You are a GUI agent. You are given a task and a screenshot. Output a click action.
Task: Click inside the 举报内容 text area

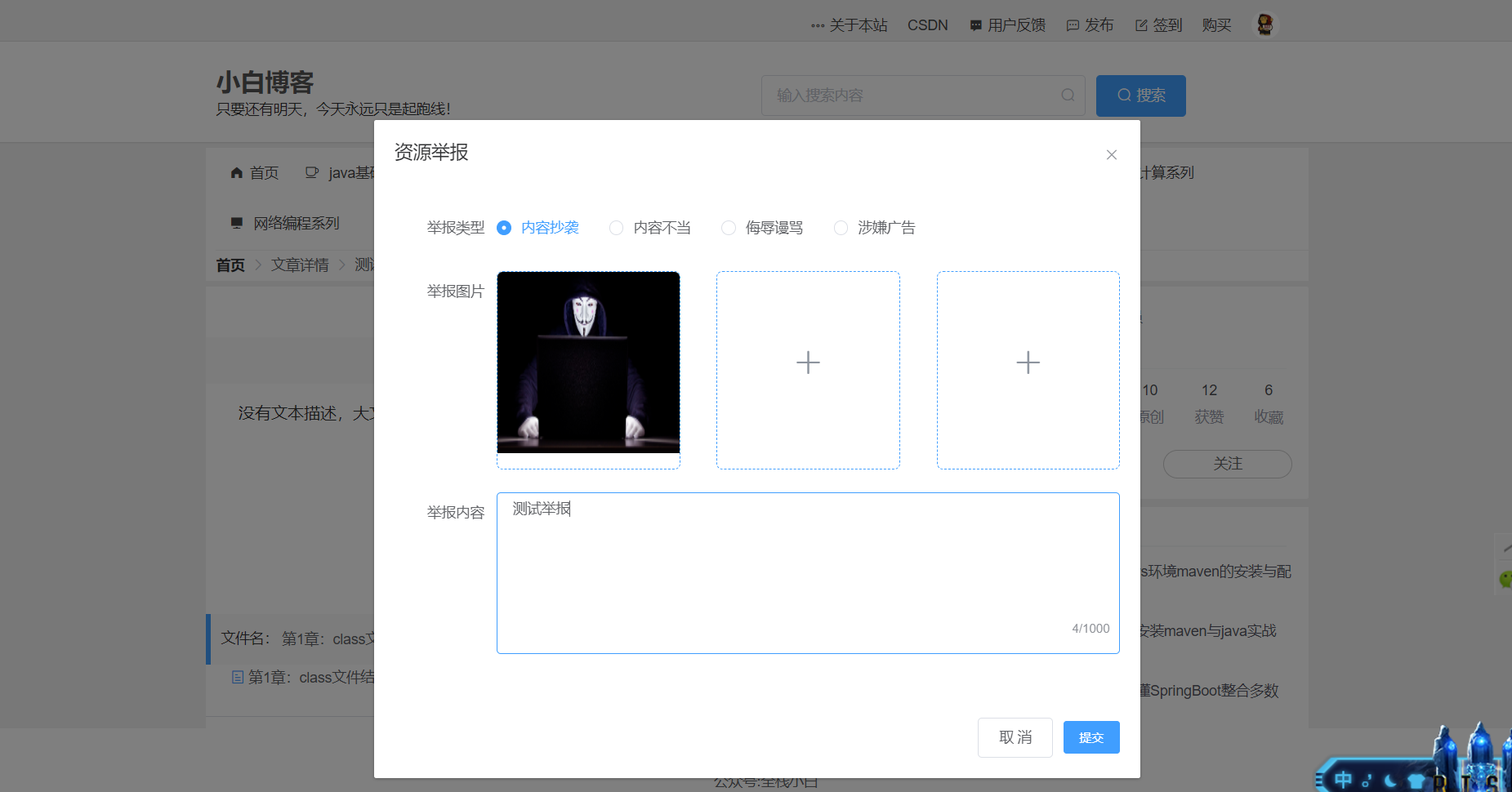click(807, 572)
